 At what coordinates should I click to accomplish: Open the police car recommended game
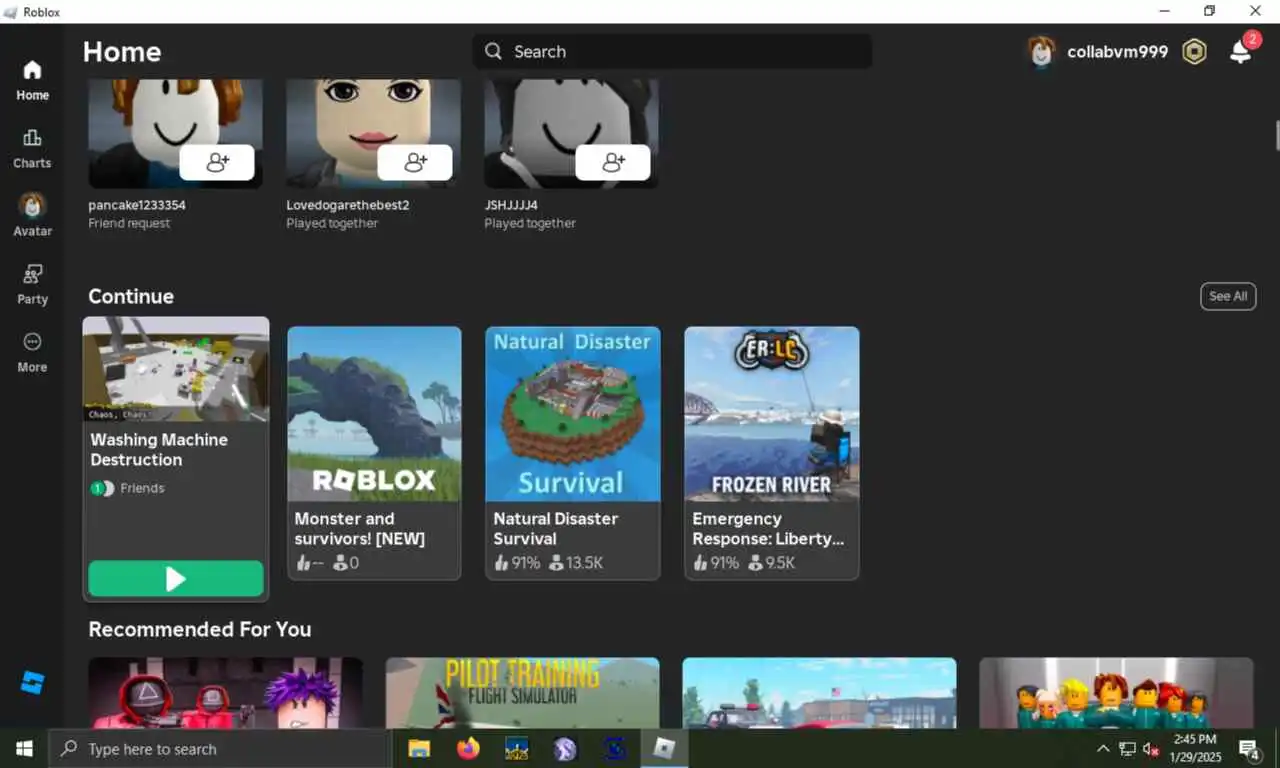[819, 693]
